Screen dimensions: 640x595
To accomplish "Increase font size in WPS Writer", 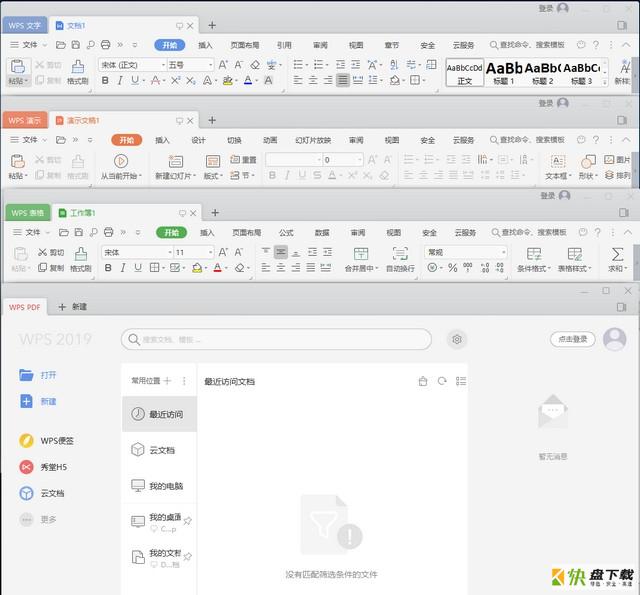I will [x=223, y=64].
